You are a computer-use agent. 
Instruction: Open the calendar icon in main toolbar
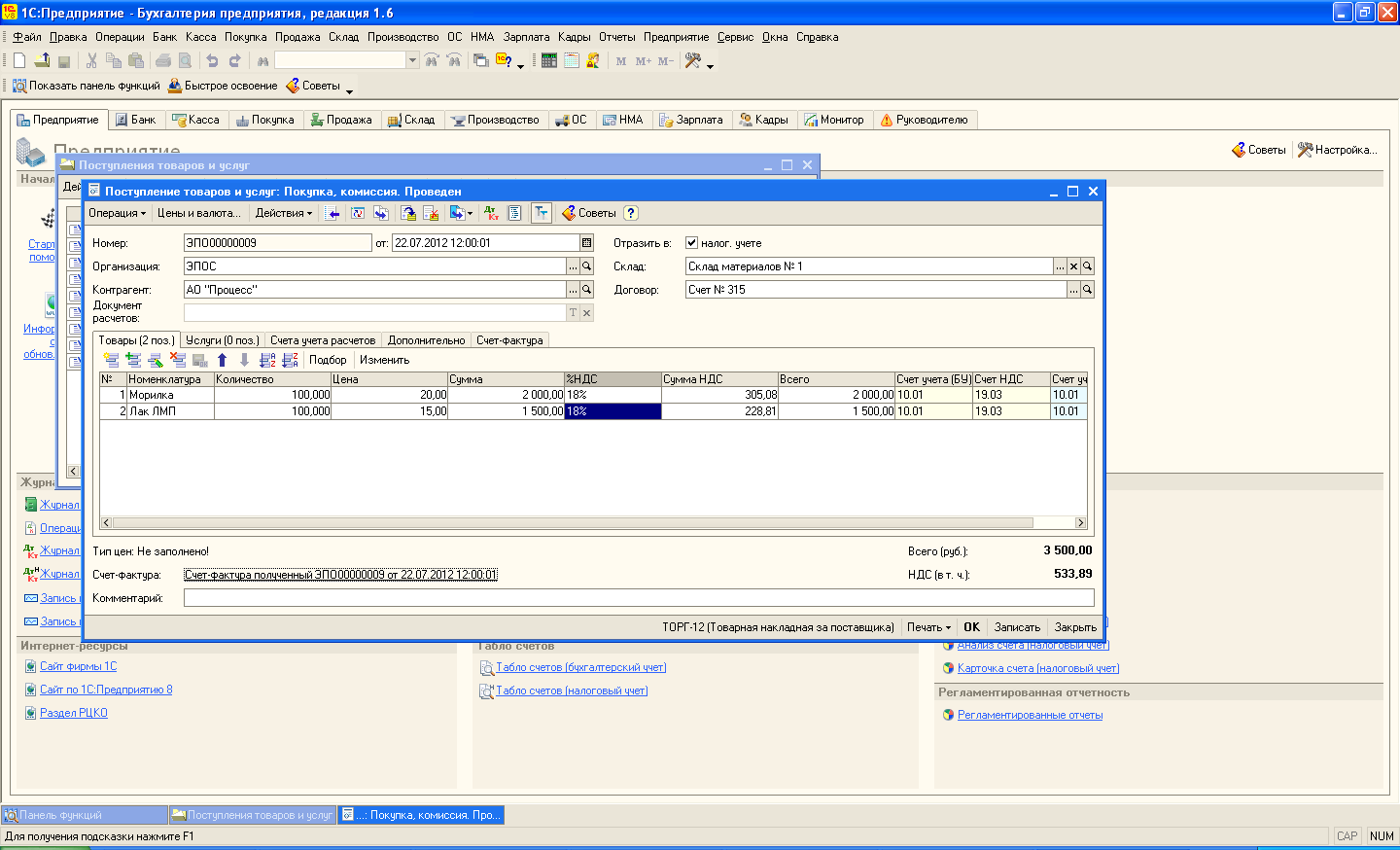click(x=572, y=60)
